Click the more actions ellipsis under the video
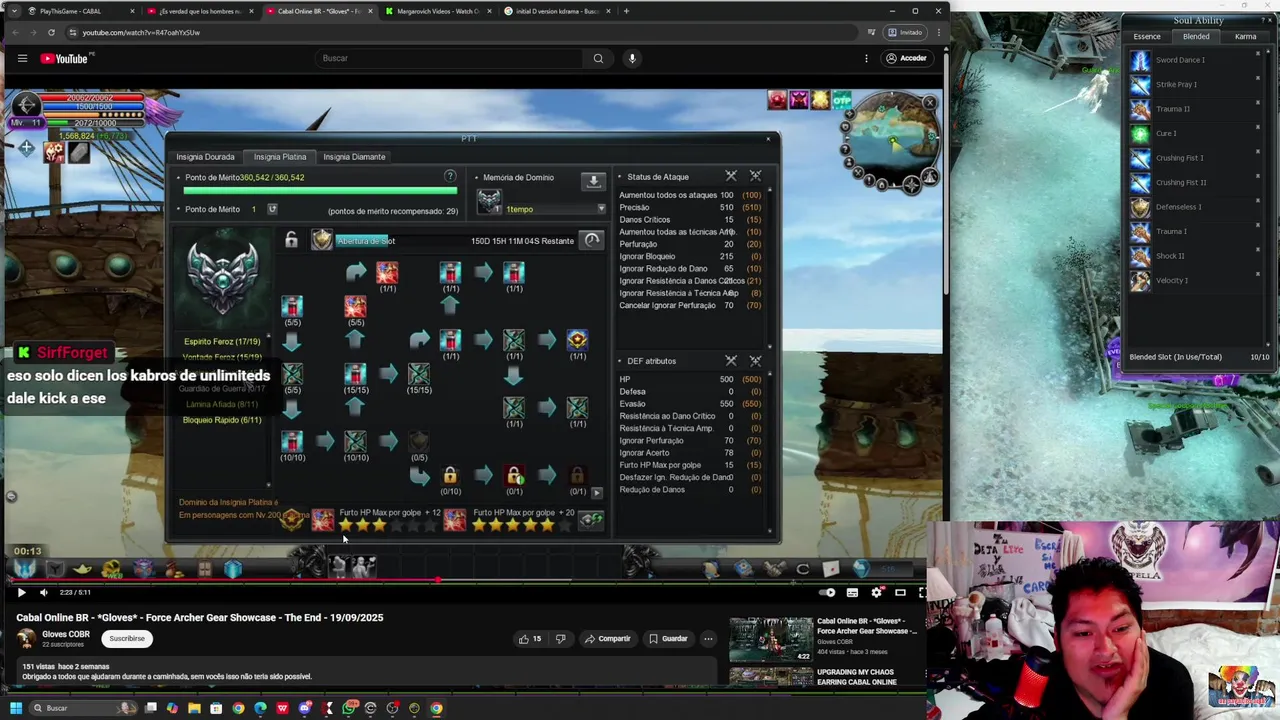Screen dimensions: 1280x720 pos(708,639)
